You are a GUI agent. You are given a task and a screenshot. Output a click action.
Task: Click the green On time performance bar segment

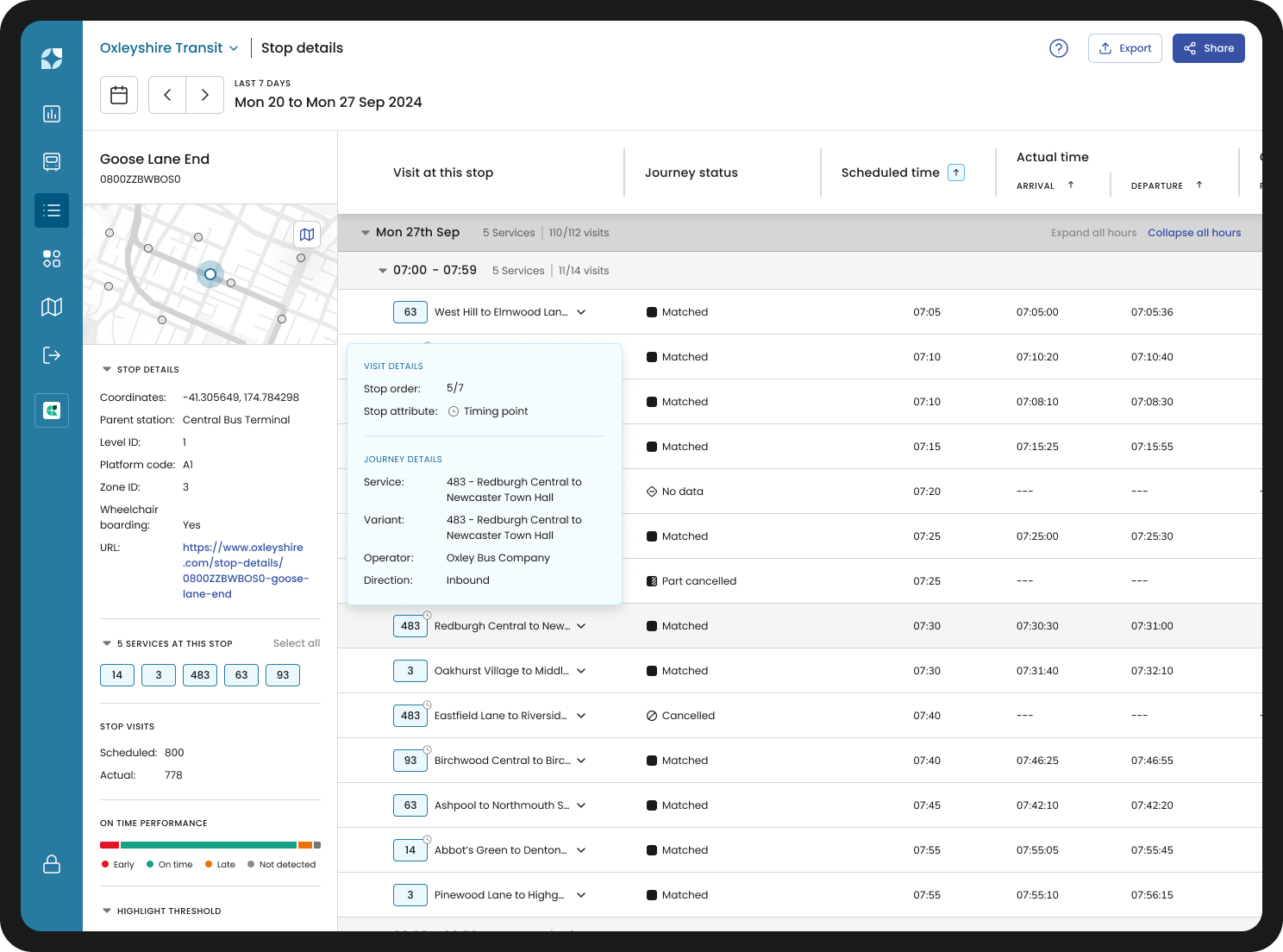click(x=209, y=845)
